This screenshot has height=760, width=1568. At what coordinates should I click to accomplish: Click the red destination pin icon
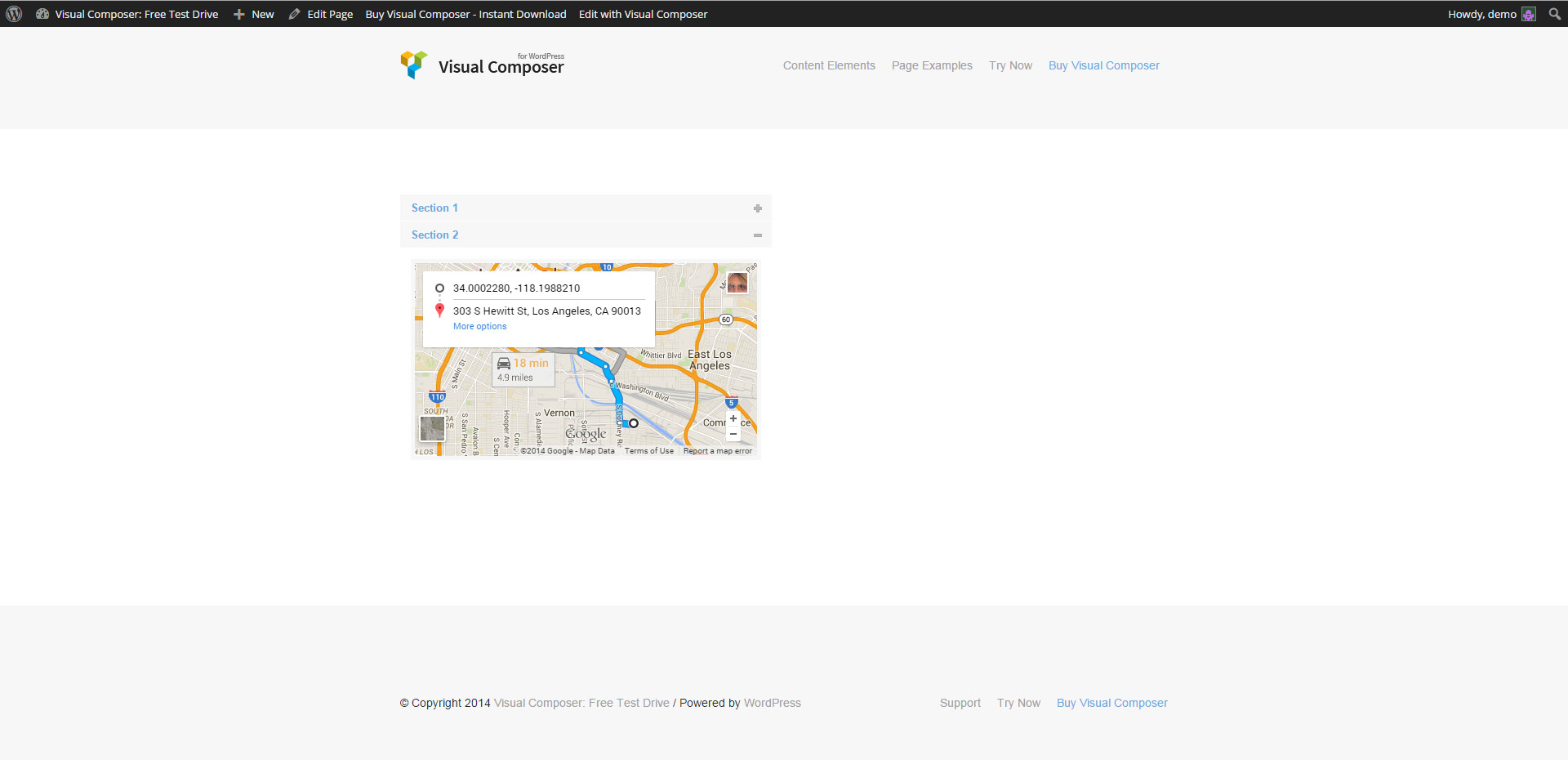pos(439,311)
